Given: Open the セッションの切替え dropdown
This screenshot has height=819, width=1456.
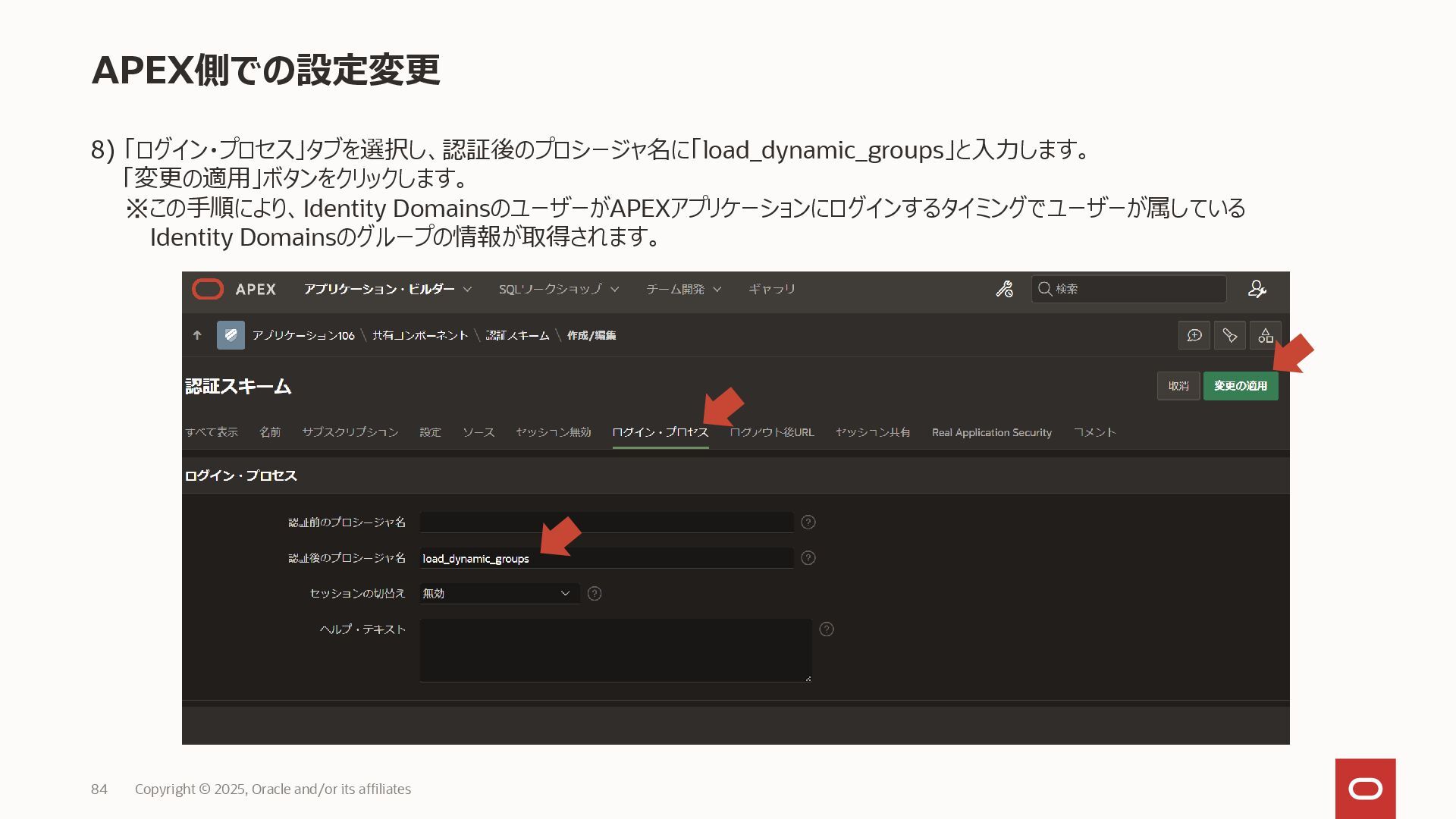Looking at the screenshot, I should point(500,594).
